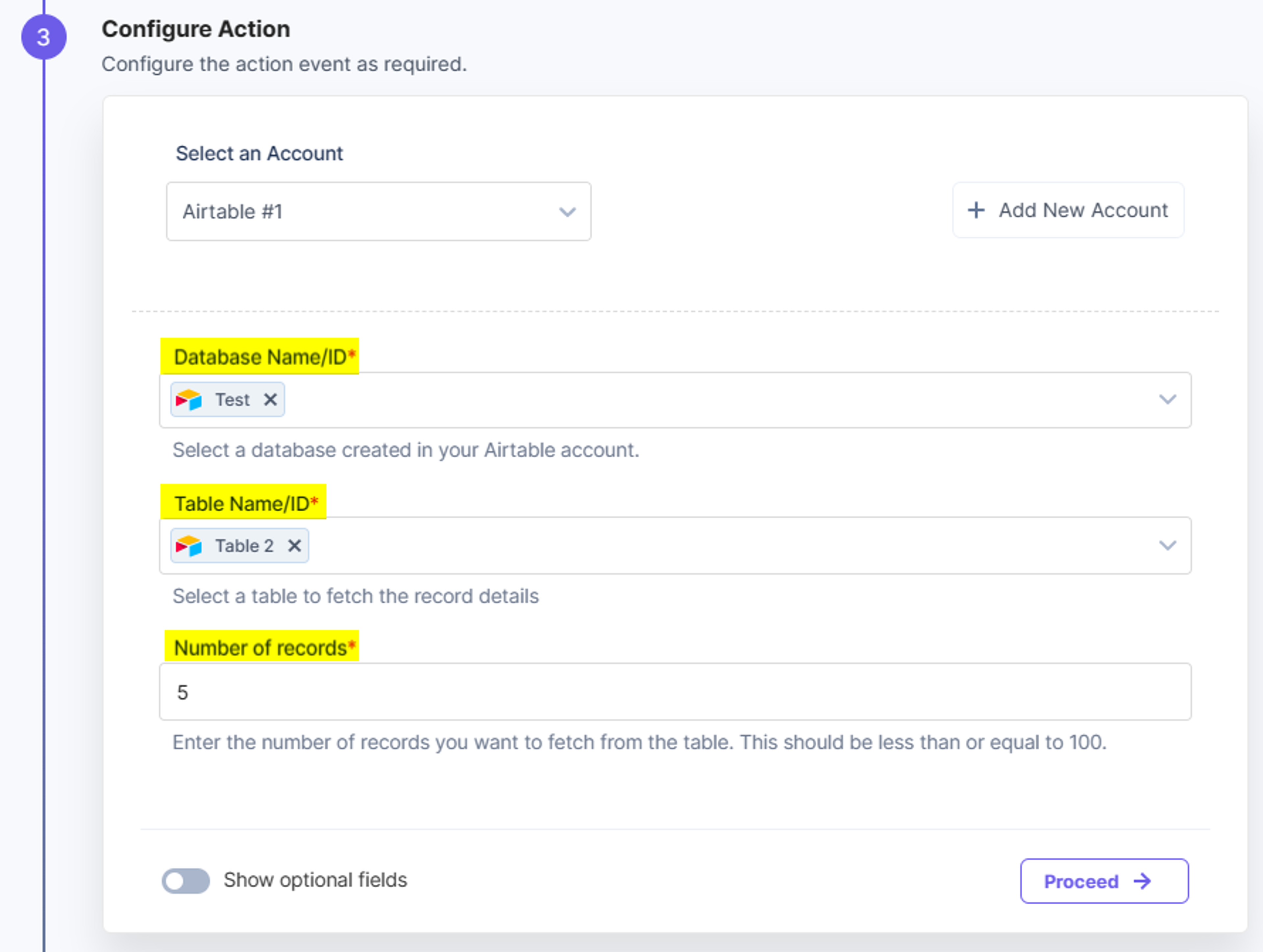Click the Airtable logo in Test tag
This screenshot has width=1263, height=952.
tap(188, 400)
